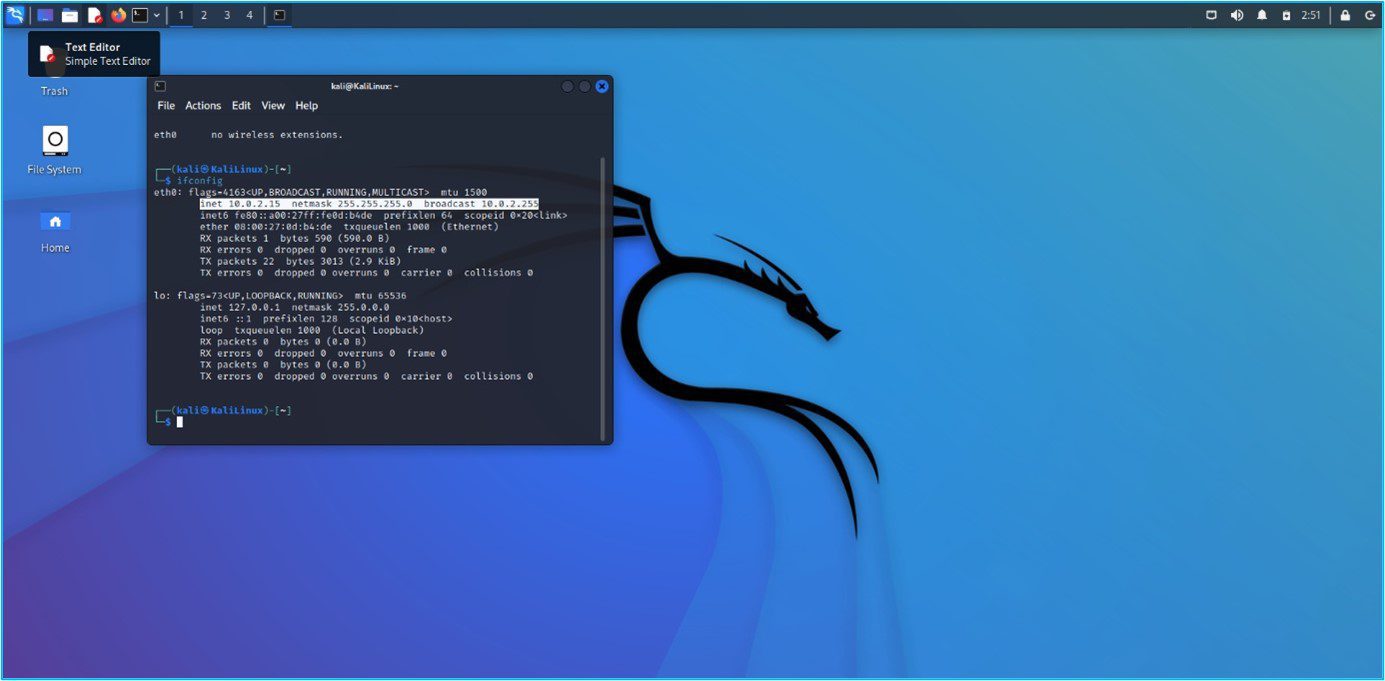
Task: Open the Edit menu in terminal
Action: tap(241, 105)
